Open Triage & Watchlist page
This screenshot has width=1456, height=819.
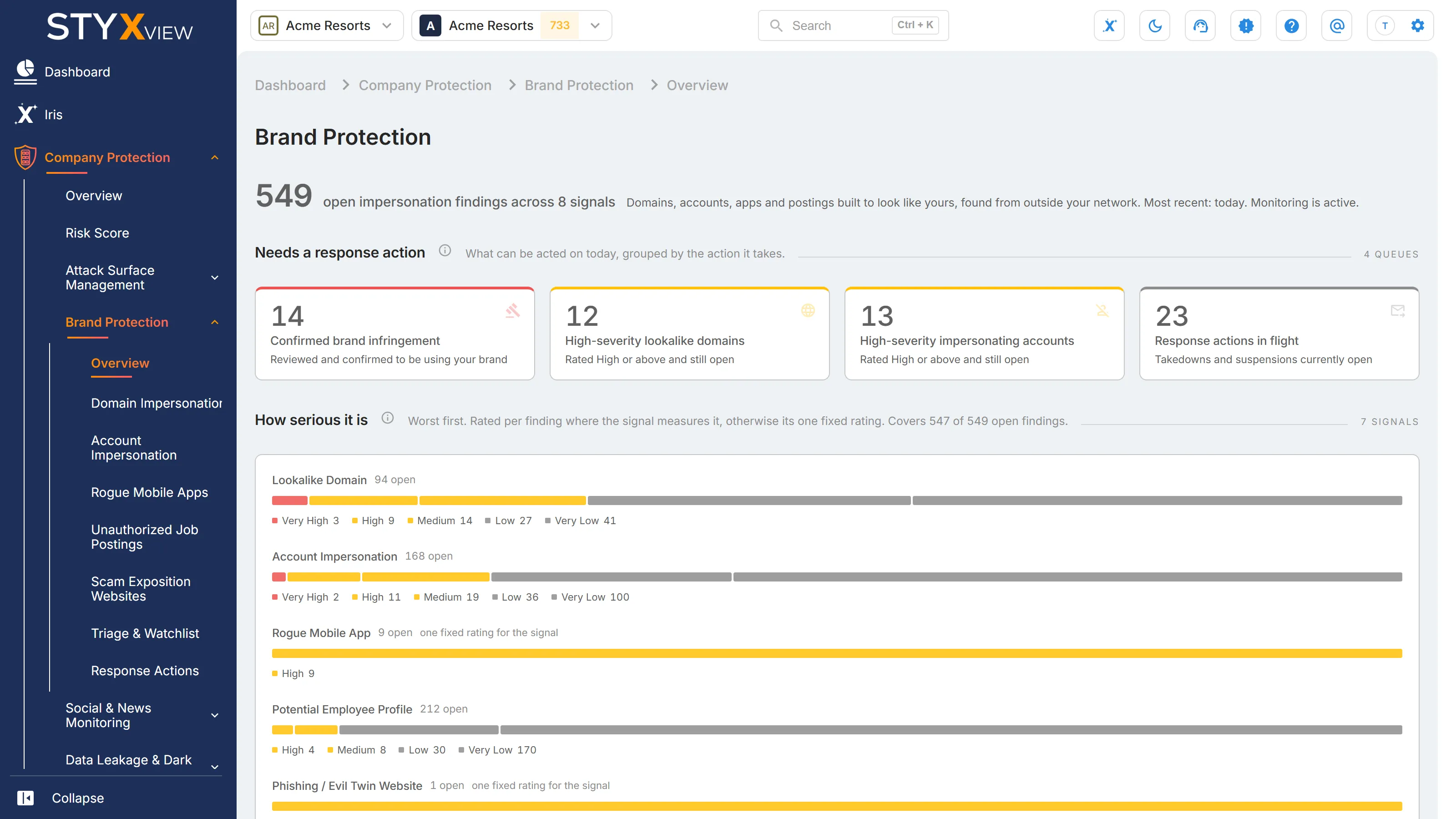145,633
